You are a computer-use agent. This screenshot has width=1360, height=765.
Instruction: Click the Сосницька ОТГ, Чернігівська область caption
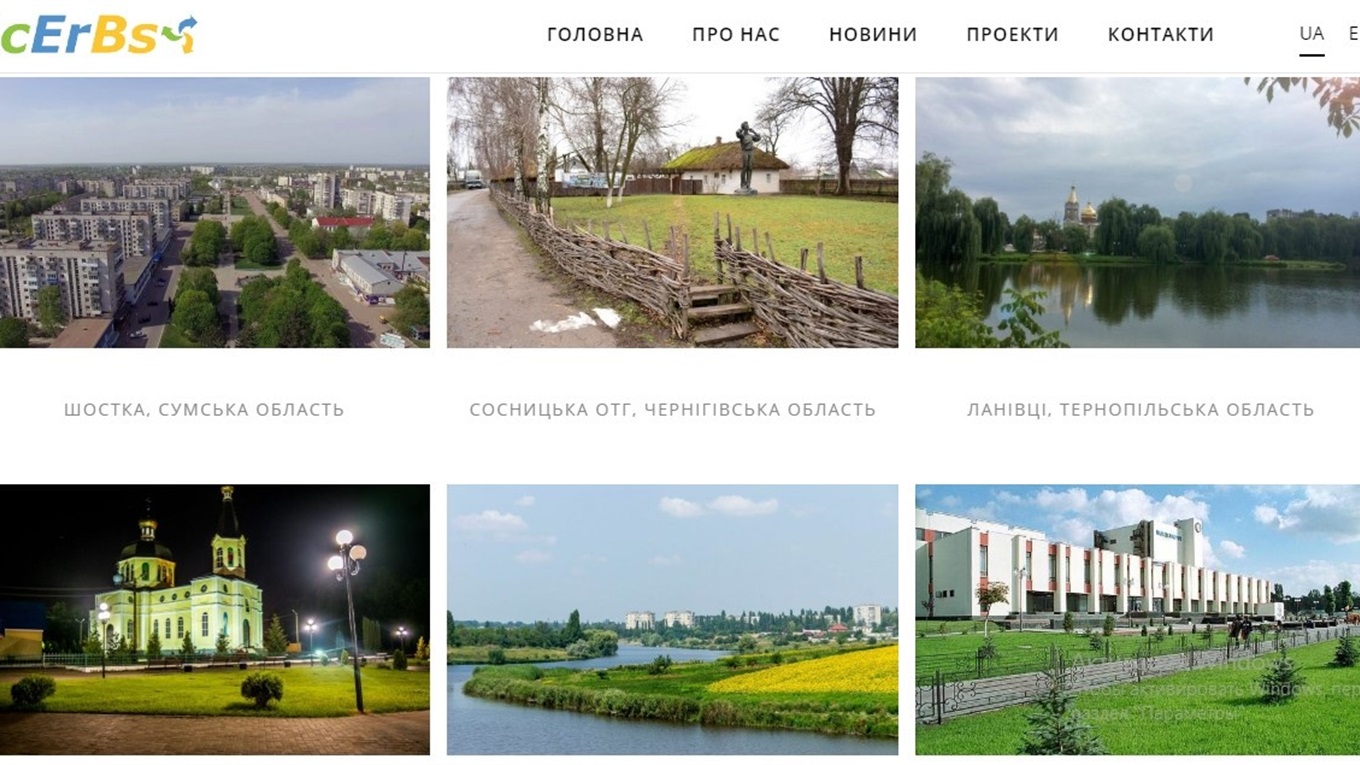tap(673, 410)
